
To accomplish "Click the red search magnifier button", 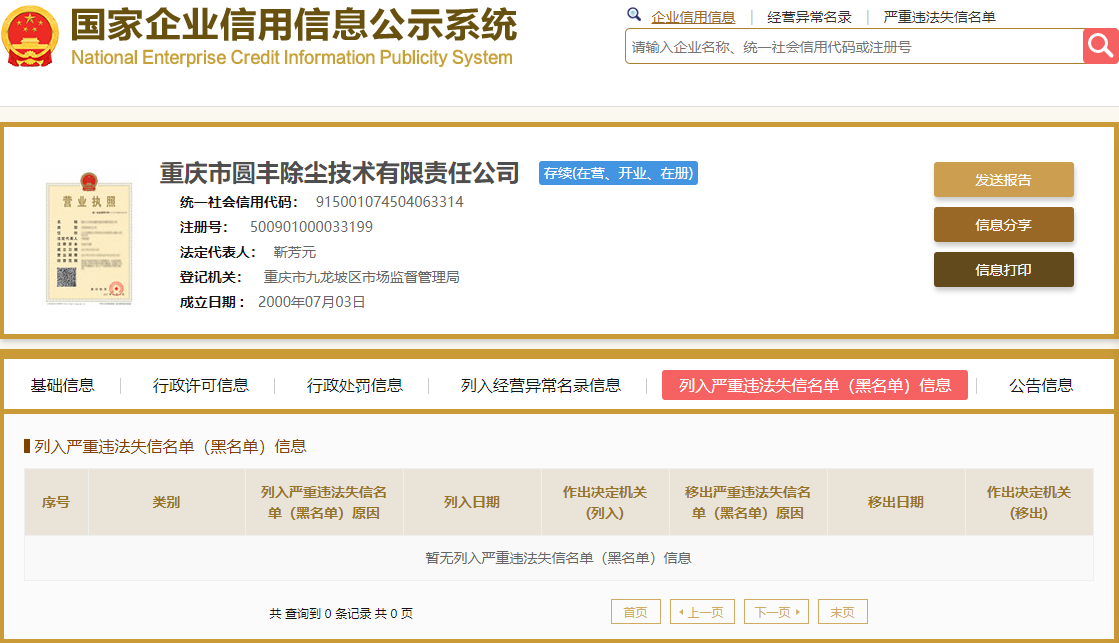I will coord(1100,46).
